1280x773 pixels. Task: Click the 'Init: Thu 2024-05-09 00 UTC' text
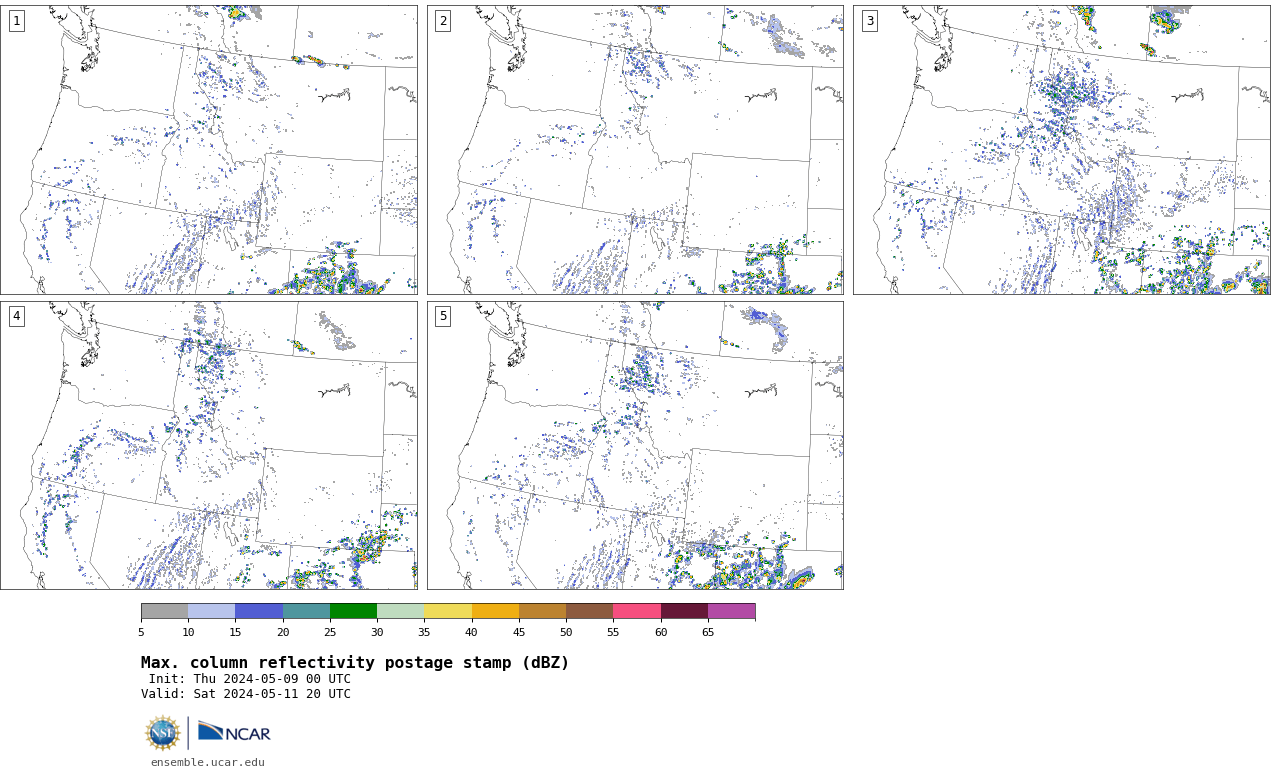[250, 679]
